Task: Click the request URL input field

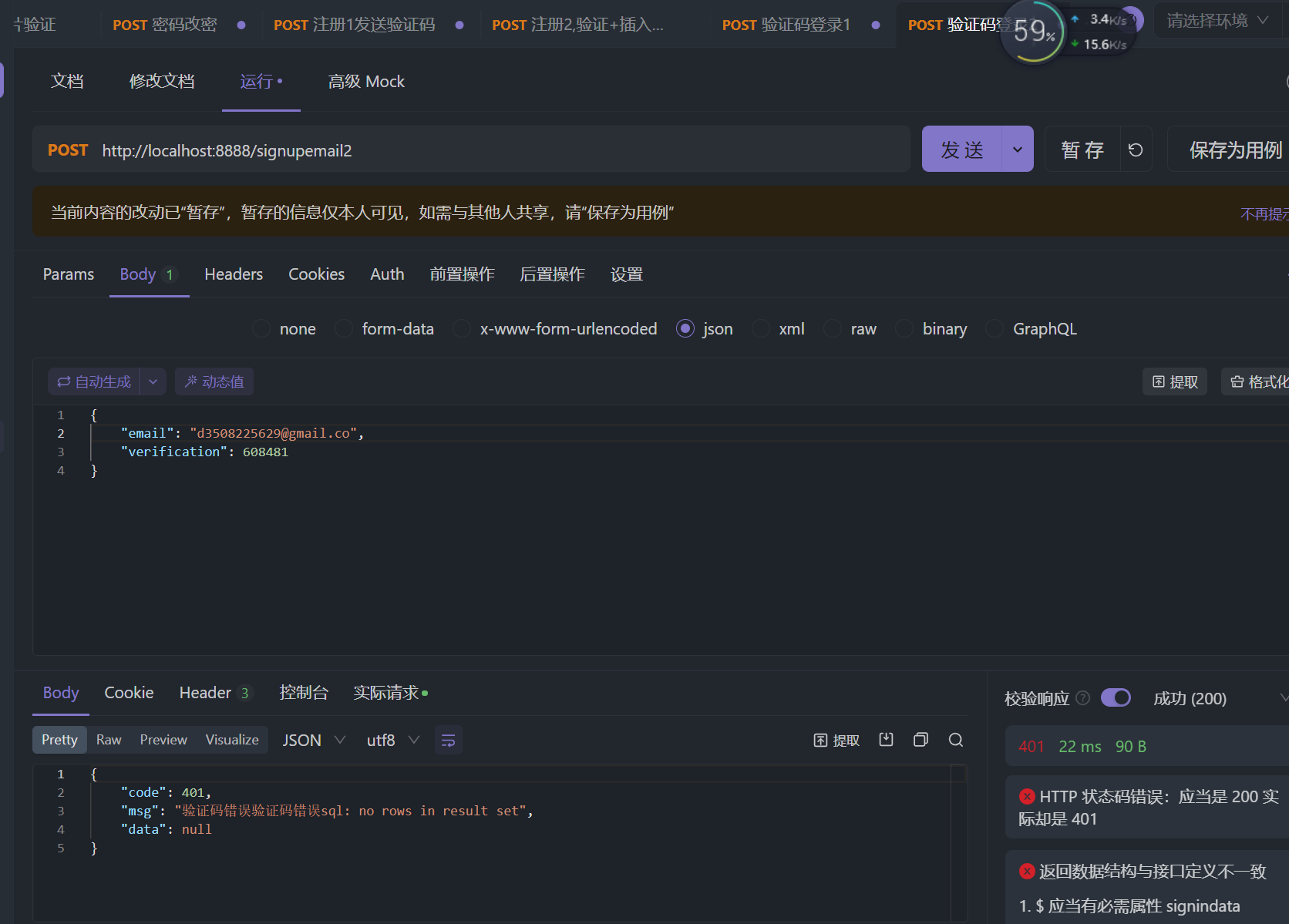Action: [x=501, y=150]
